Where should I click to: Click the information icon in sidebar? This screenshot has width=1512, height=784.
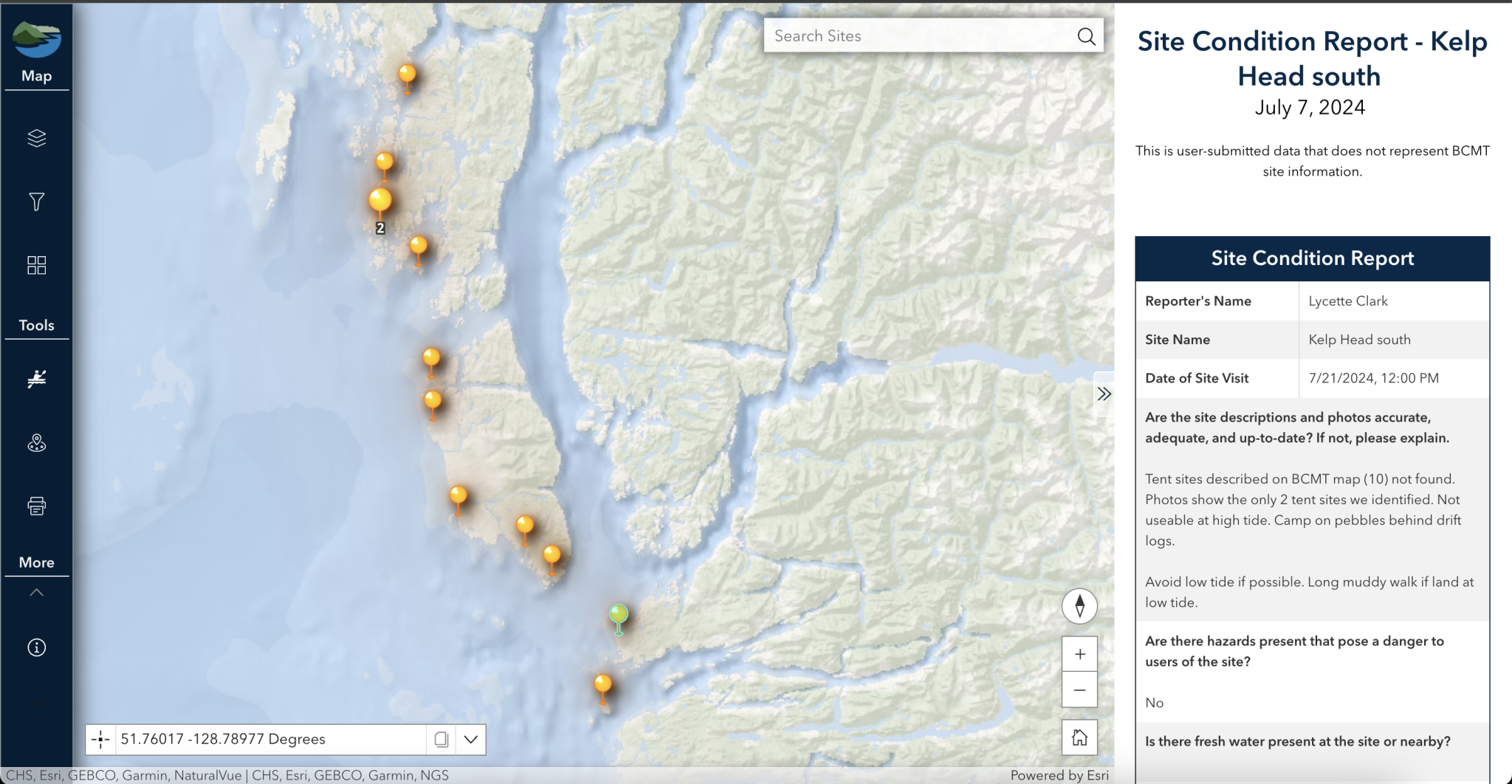point(36,647)
